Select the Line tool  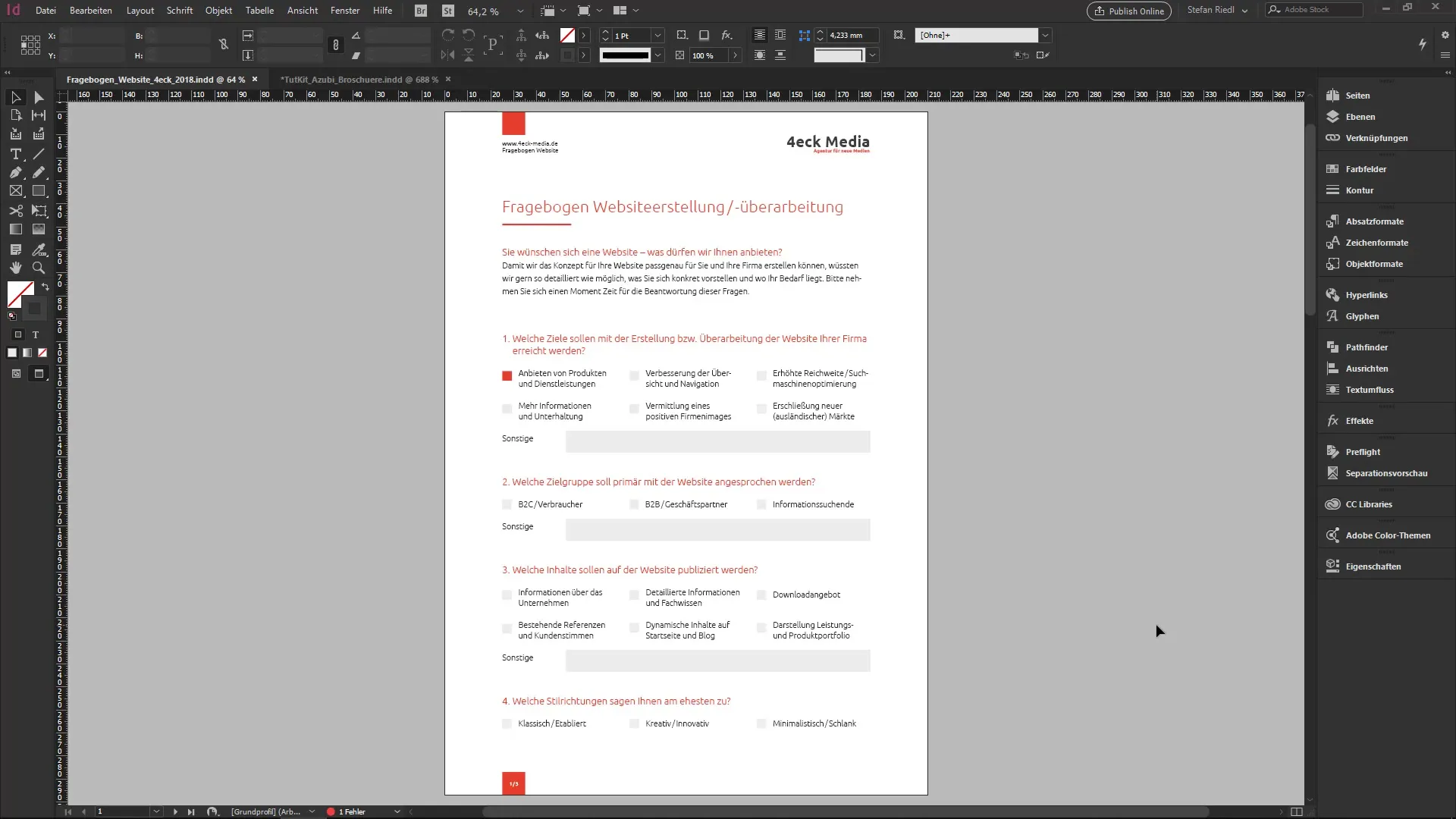pyautogui.click(x=39, y=154)
